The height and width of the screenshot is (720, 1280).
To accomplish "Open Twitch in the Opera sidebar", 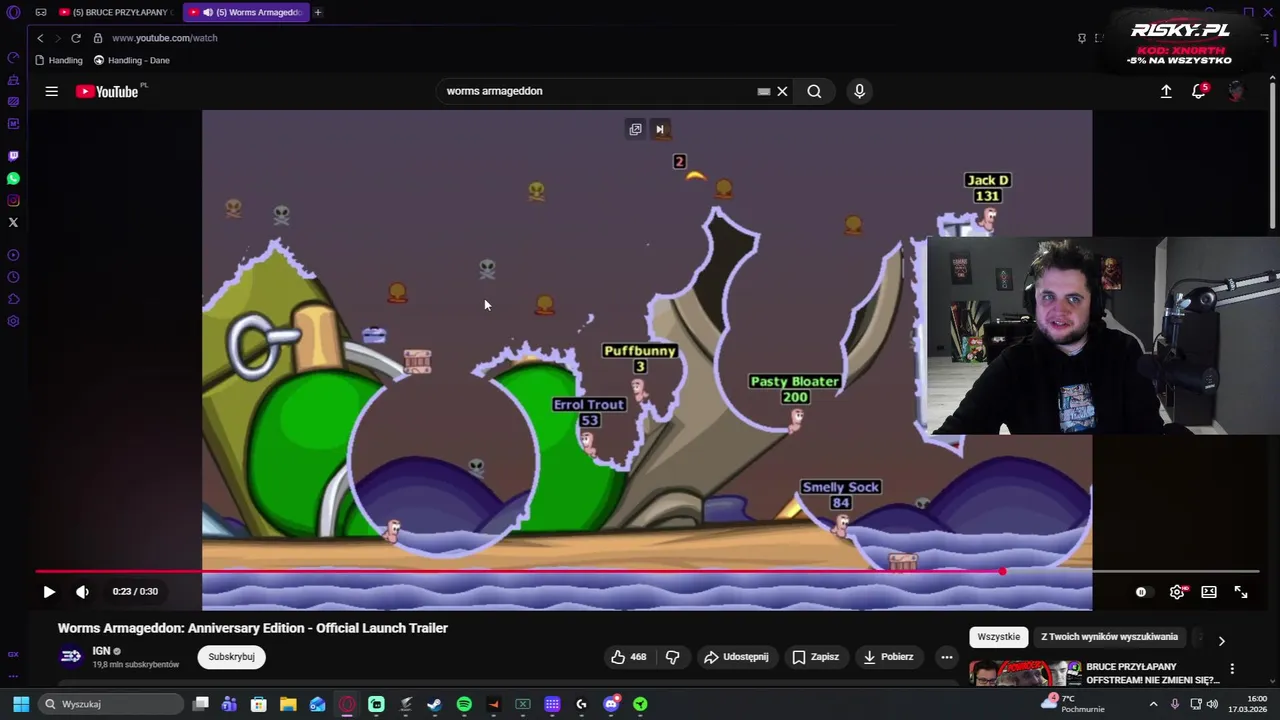I will click(x=13, y=156).
